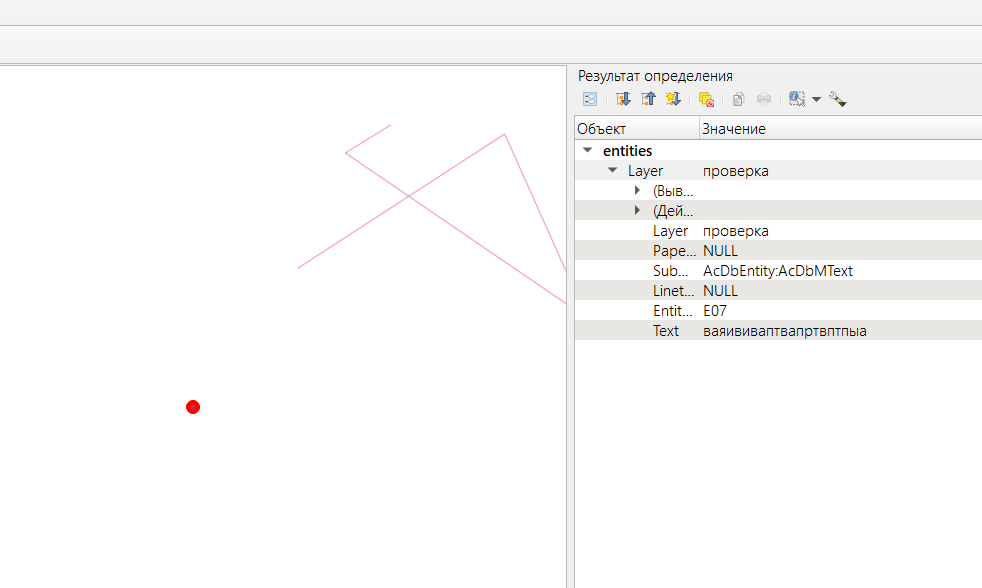This screenshot has width=982, height=588.
Task: Expand the (Выв... derived attributes node
Action: click(637, 190)
